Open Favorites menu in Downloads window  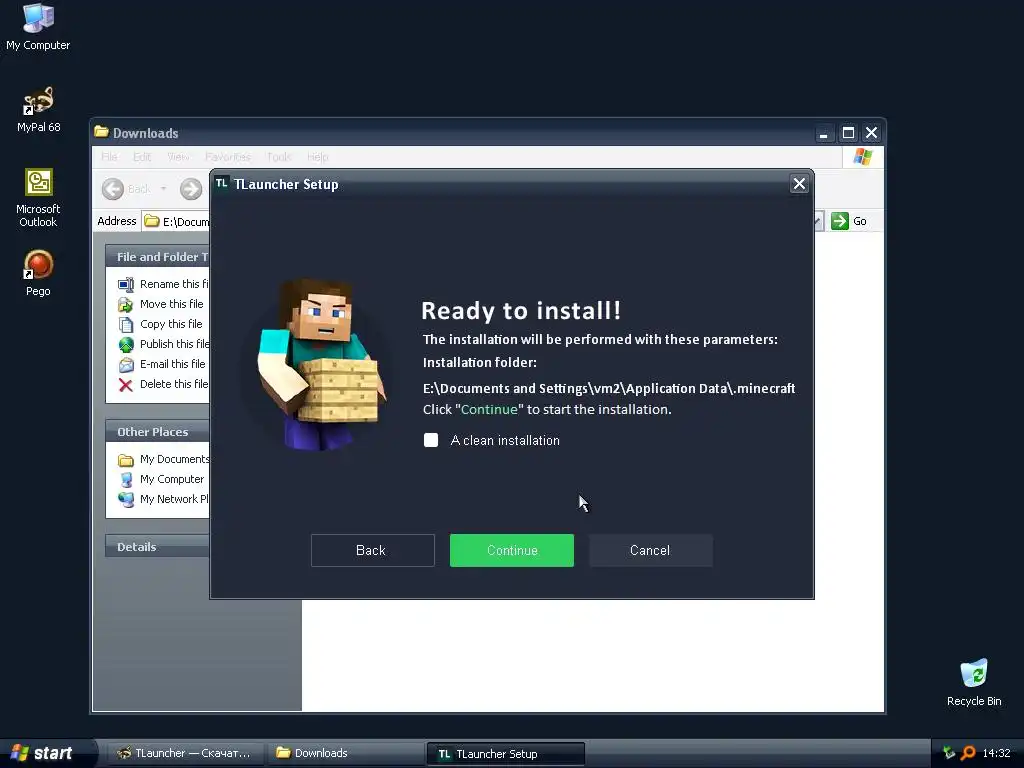[x=228, y=157]
